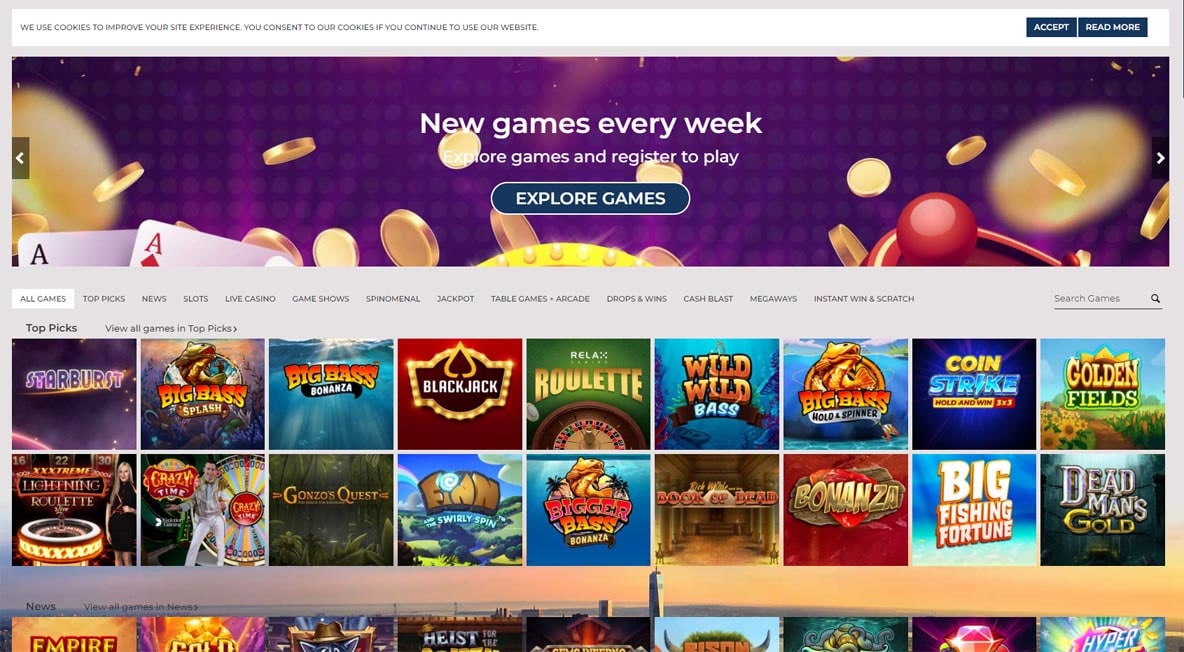The image size is (1184, 652).
Task: Advance to the next banner slide arrow
Action: click(x=1161, y=158)
